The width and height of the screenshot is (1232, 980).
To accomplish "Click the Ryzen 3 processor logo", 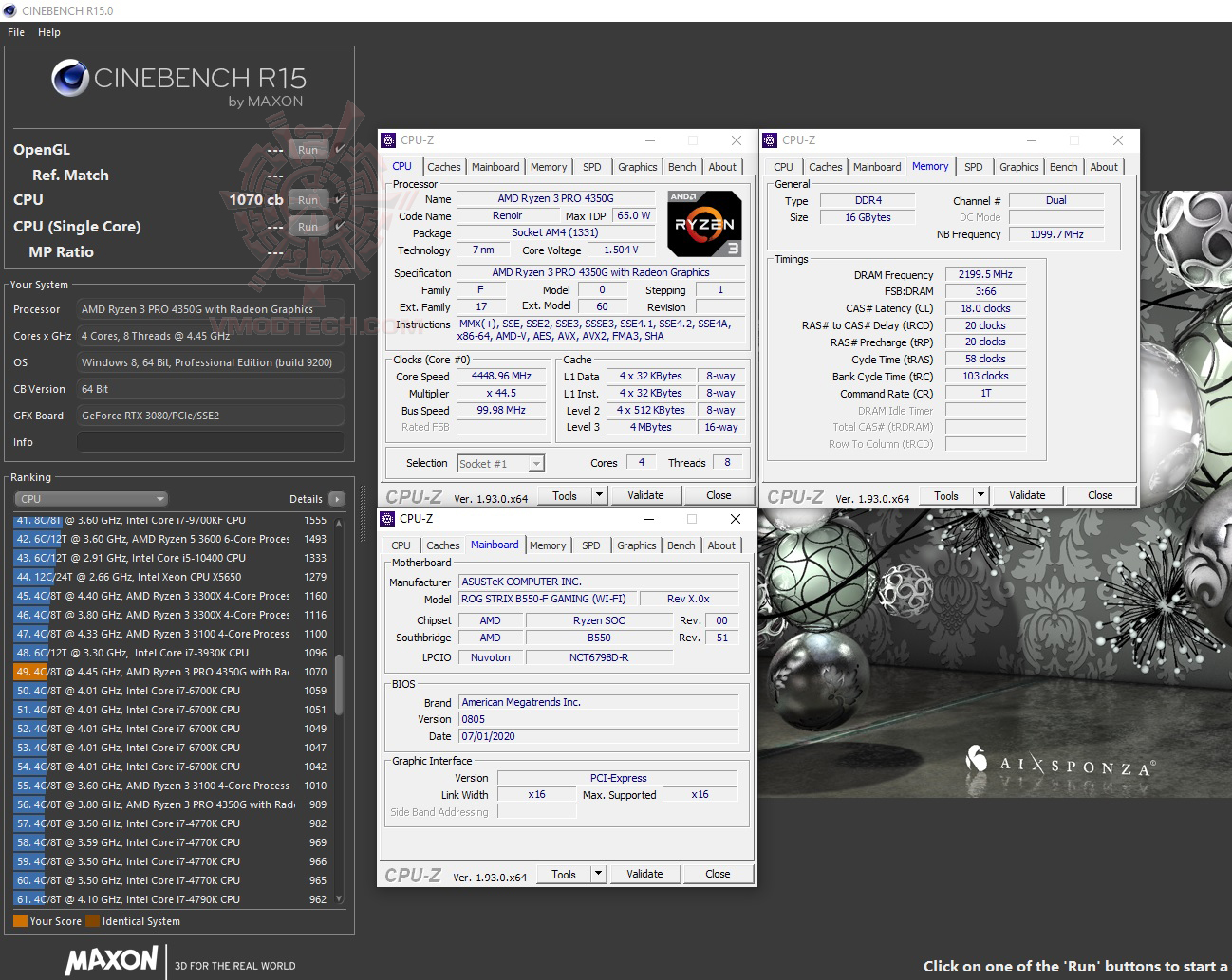I will pyautogui.click(x=704, y=223).
